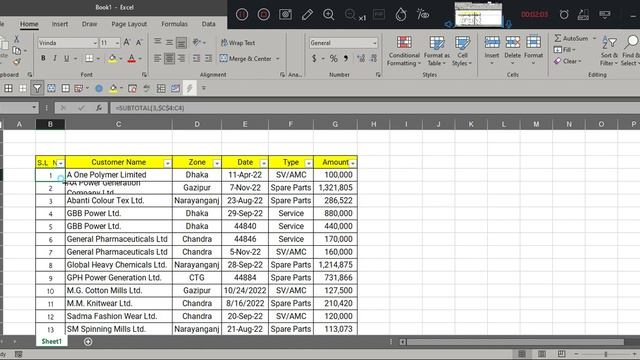This screenshot has height=360, width=640.
Task: Increase font size
Action: 127,42
